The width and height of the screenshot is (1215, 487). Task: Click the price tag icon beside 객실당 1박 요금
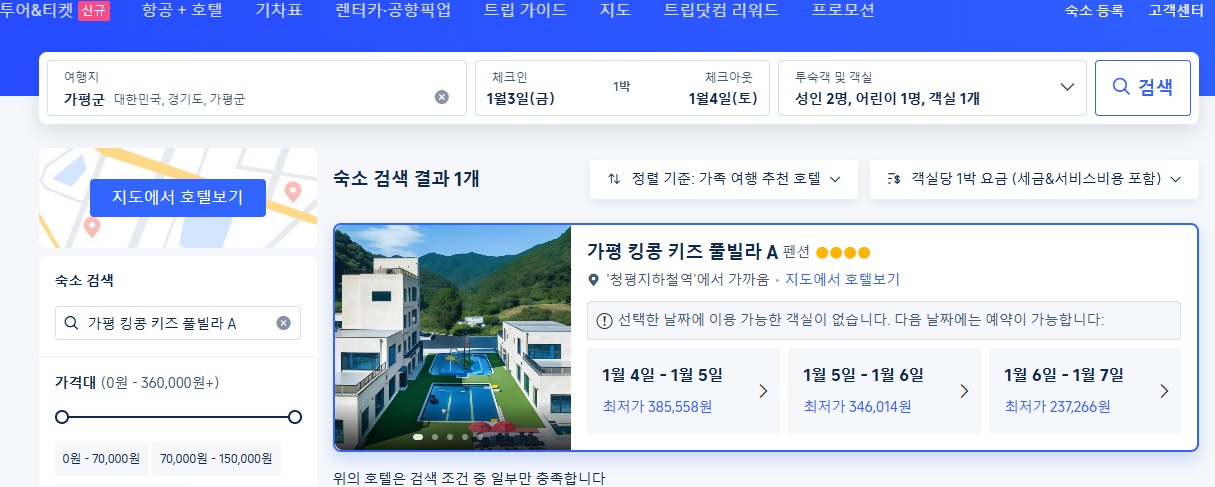894,179
